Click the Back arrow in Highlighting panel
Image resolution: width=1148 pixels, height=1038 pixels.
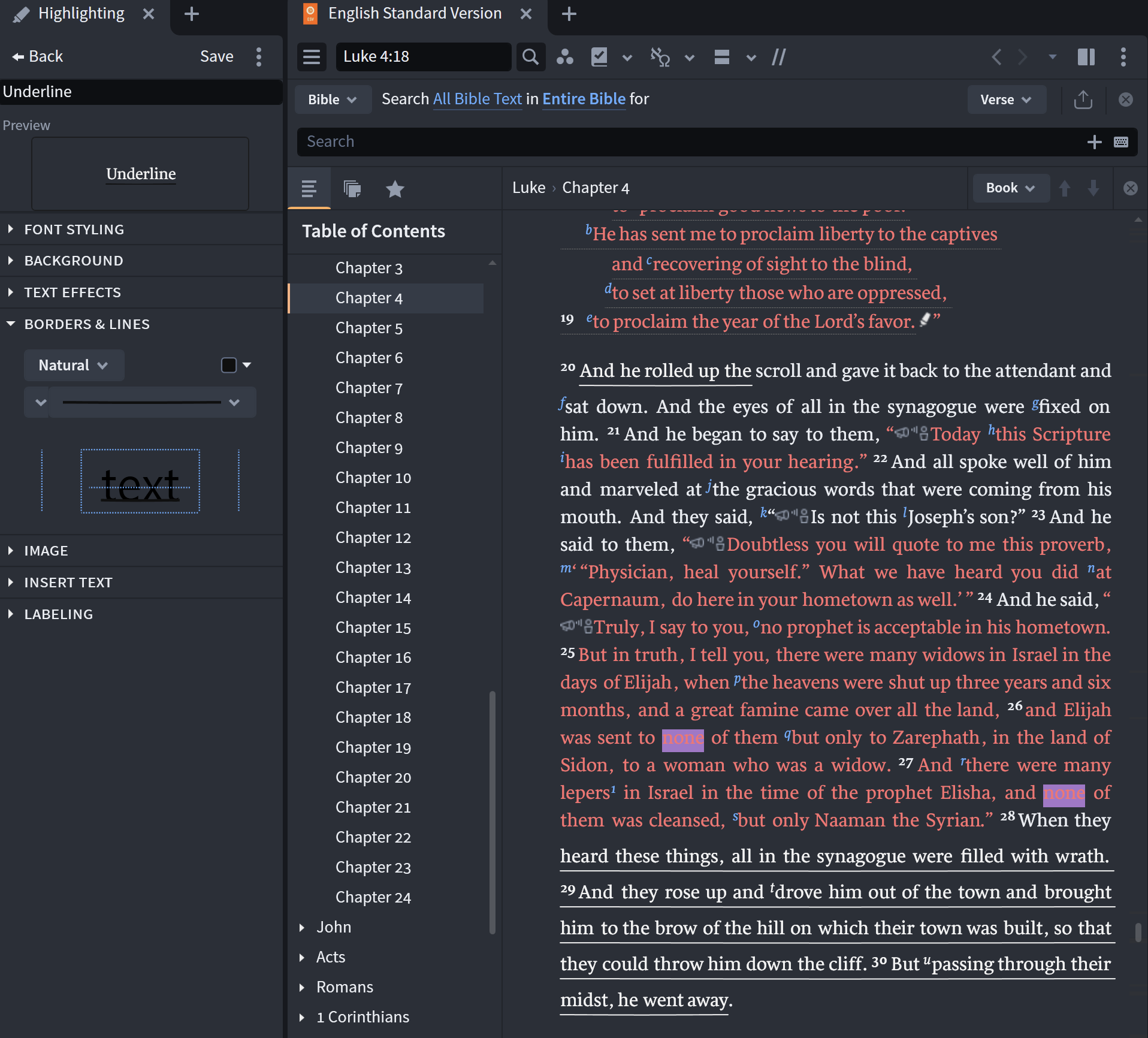point(37,56)
